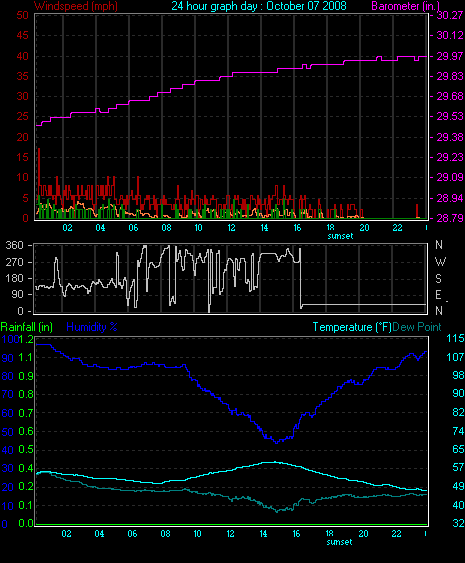Select barometer value 29.23
Screen dimensions: 465x563
(x=450, y=157)
